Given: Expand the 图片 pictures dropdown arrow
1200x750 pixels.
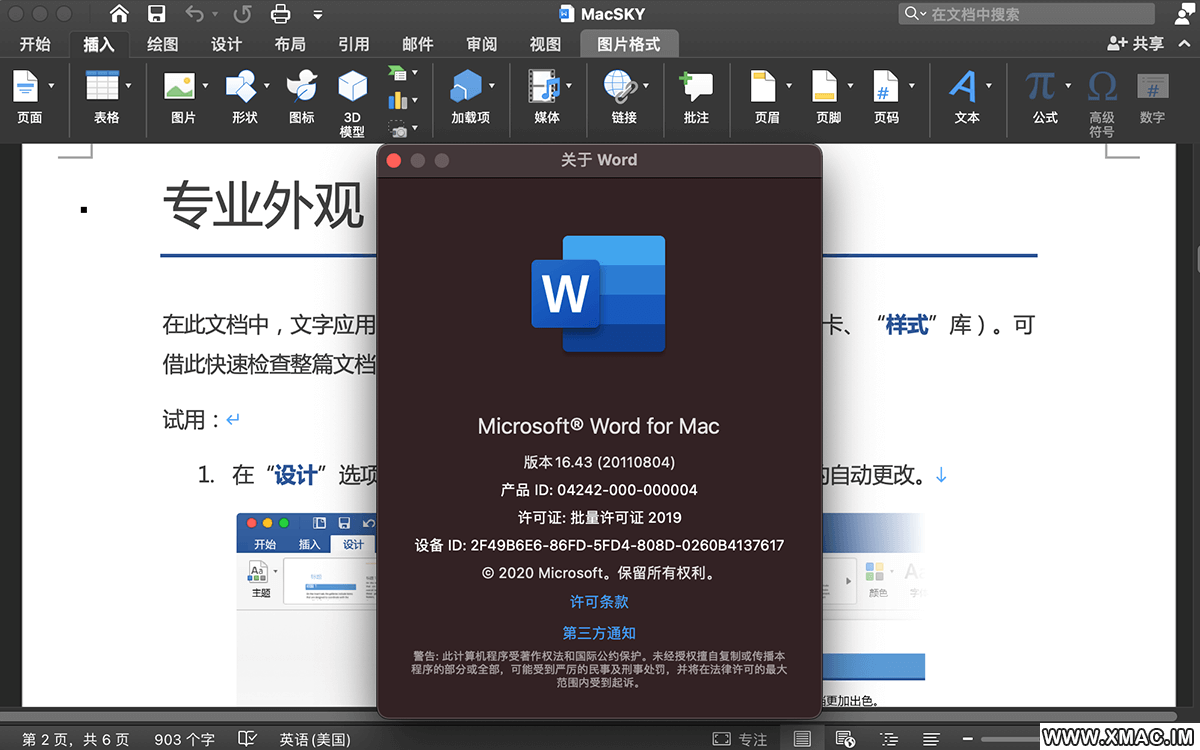Looking at the screenshot, I should click(x=205, y=86).
